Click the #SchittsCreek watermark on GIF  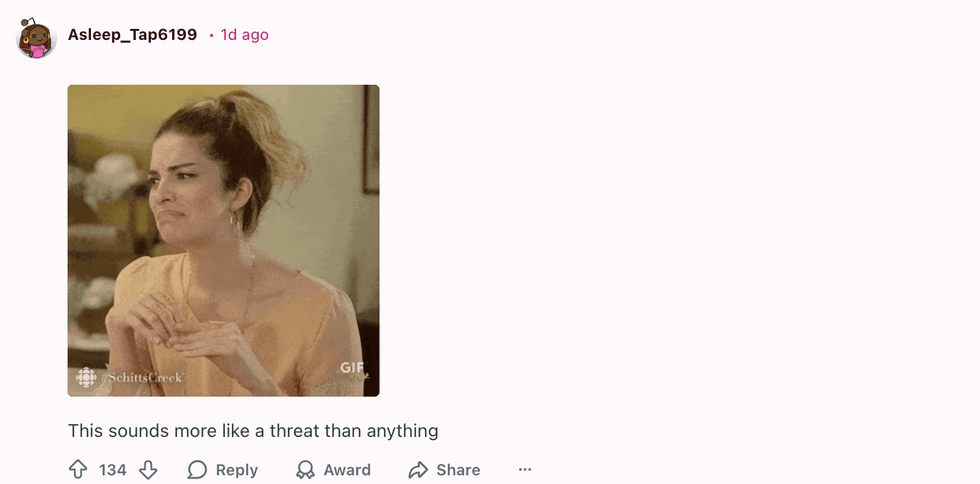pyautogui.click(x=142, y=377)
